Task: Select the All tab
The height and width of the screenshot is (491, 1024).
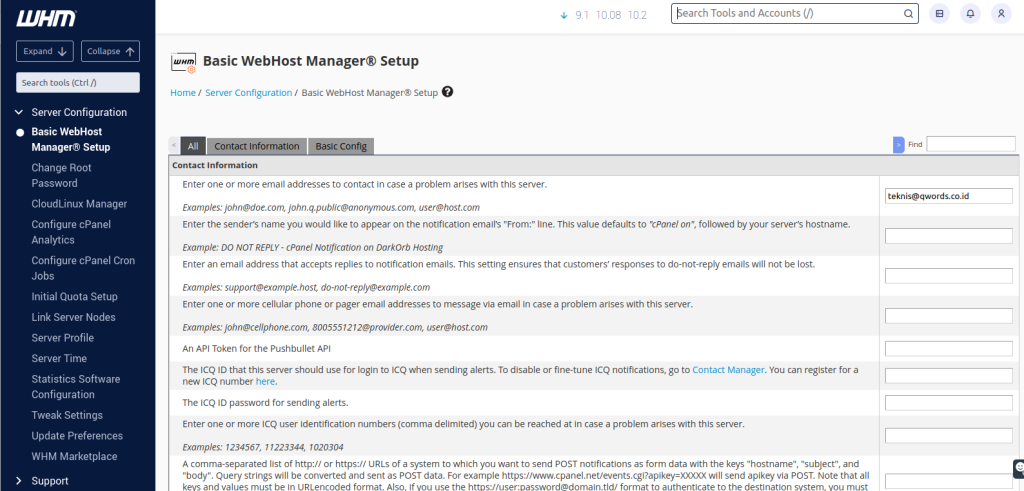Action: coord(193,146)
